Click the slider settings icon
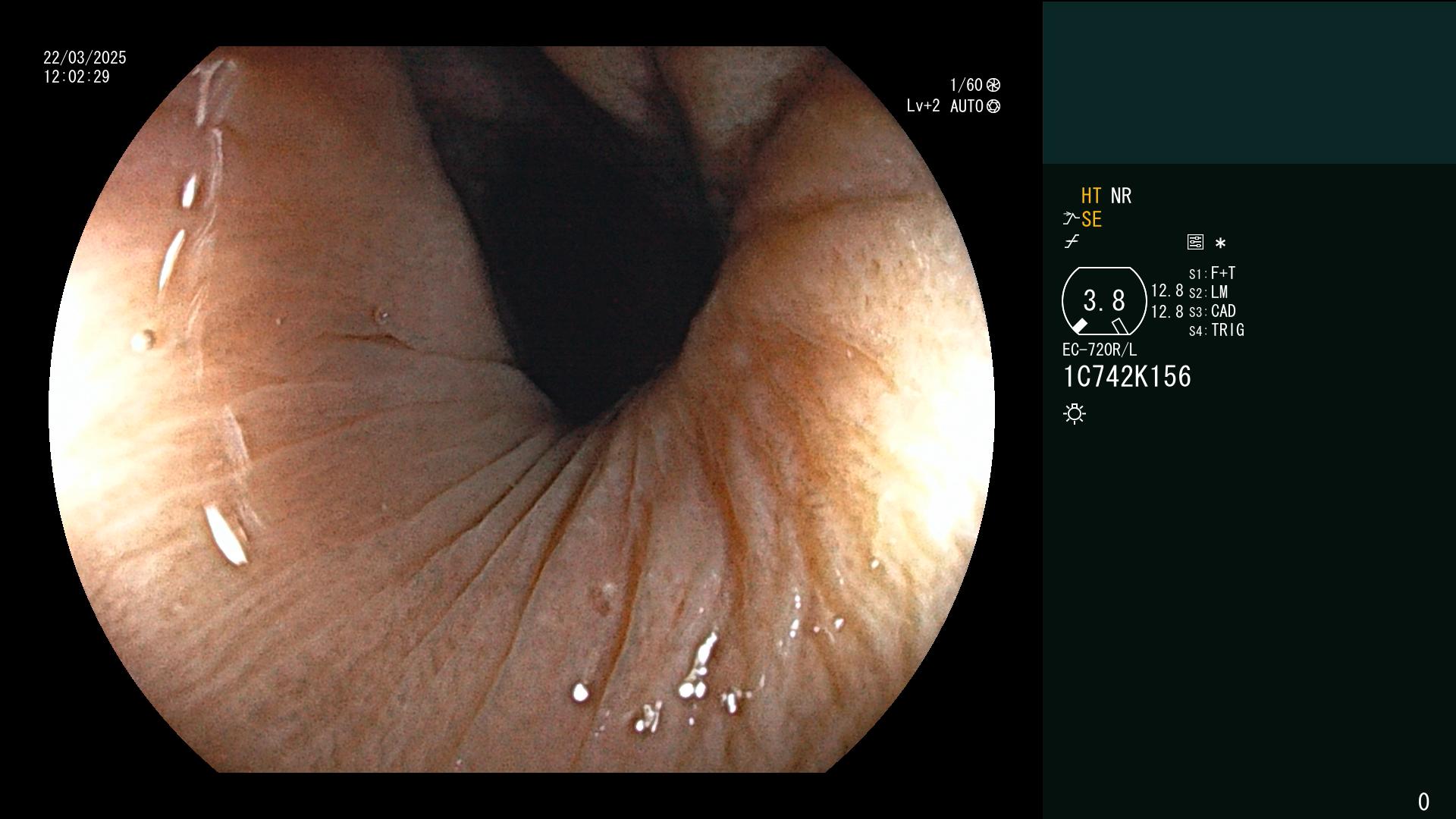 click(1195, 242)
